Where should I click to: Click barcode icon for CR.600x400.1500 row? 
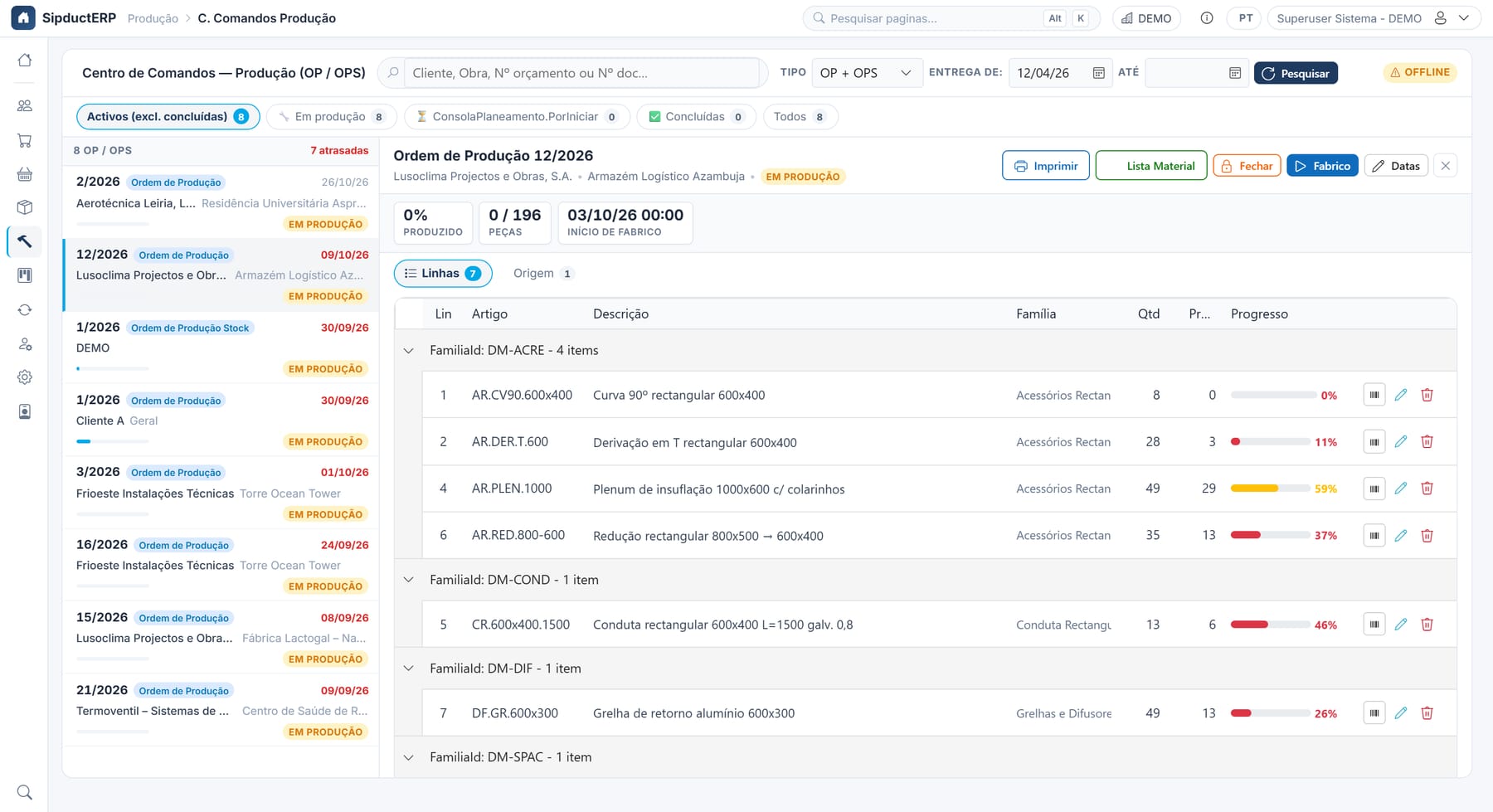(1374, 625)
